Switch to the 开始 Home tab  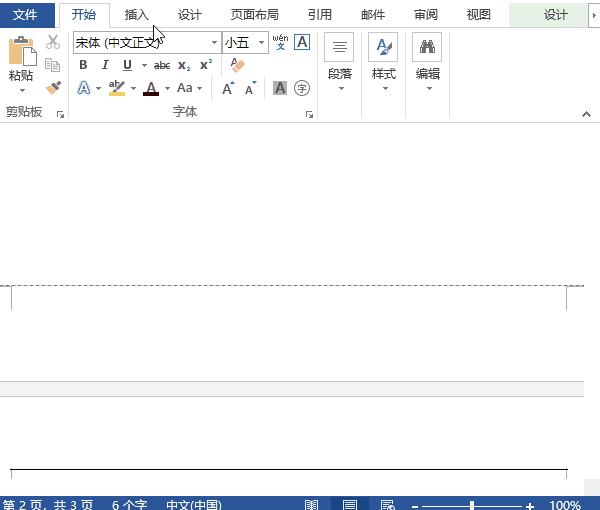click(84, 15)
